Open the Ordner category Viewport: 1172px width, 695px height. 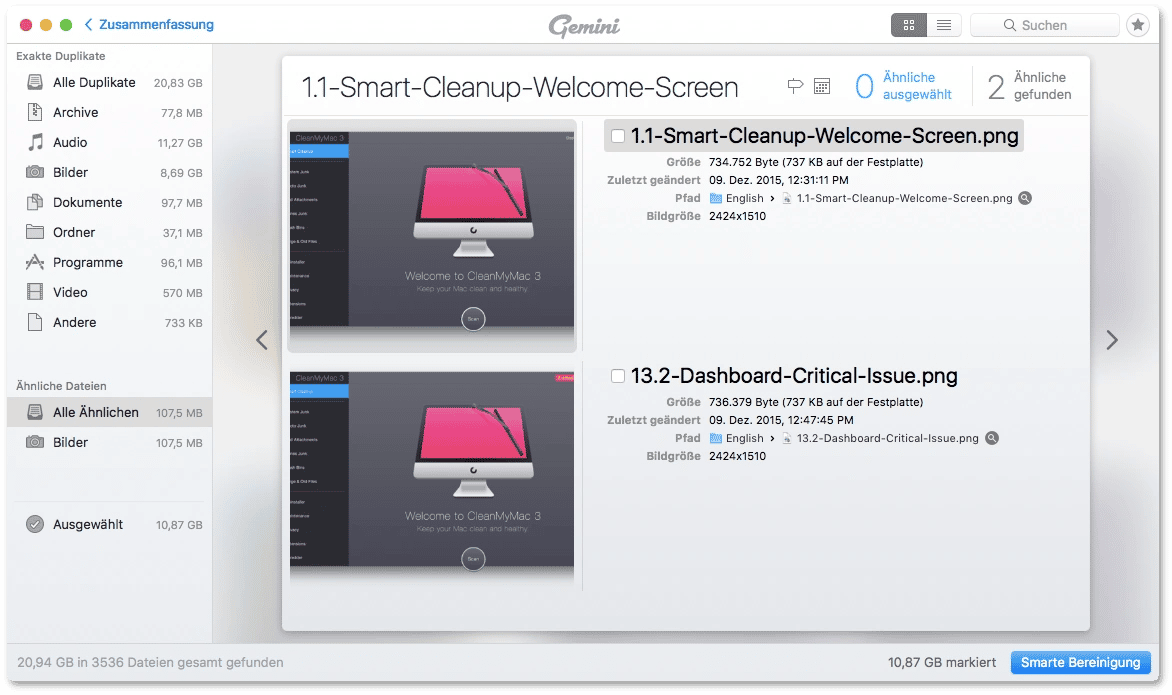coord(109,232)
